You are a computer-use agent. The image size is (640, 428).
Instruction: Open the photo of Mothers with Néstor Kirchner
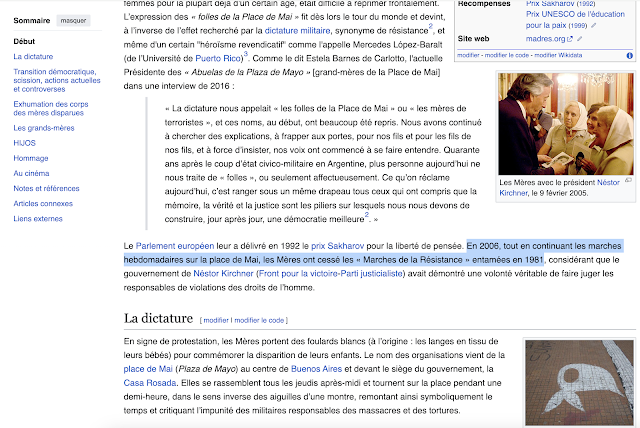coord(566,124)
